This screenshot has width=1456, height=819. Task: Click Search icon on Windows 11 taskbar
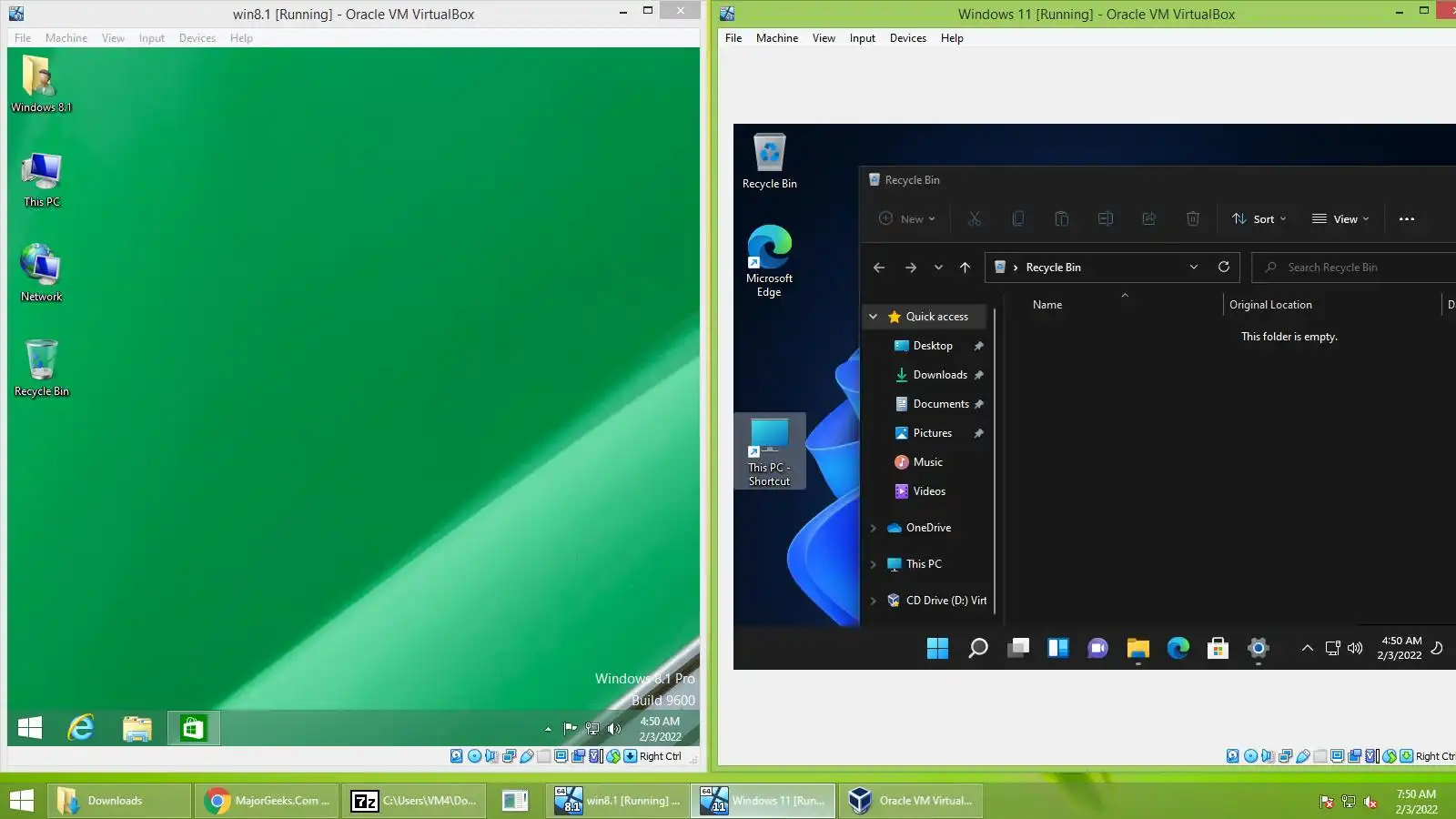point(978,648)
